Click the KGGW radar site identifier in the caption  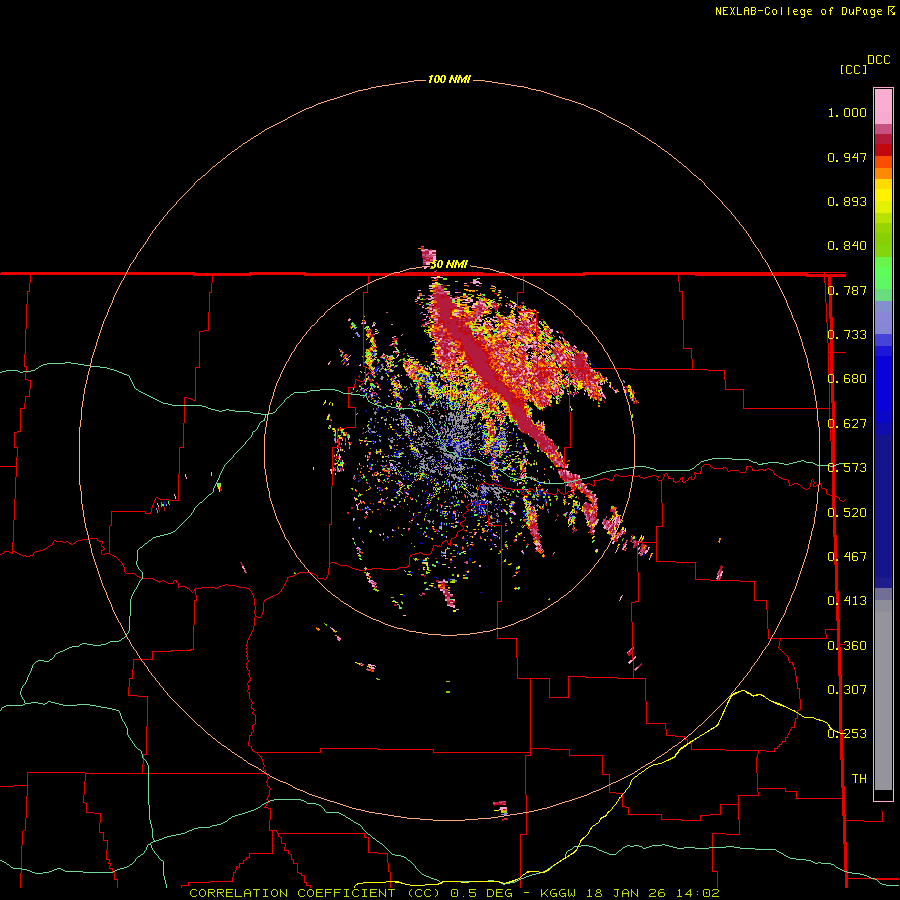(x=558, y=893)
